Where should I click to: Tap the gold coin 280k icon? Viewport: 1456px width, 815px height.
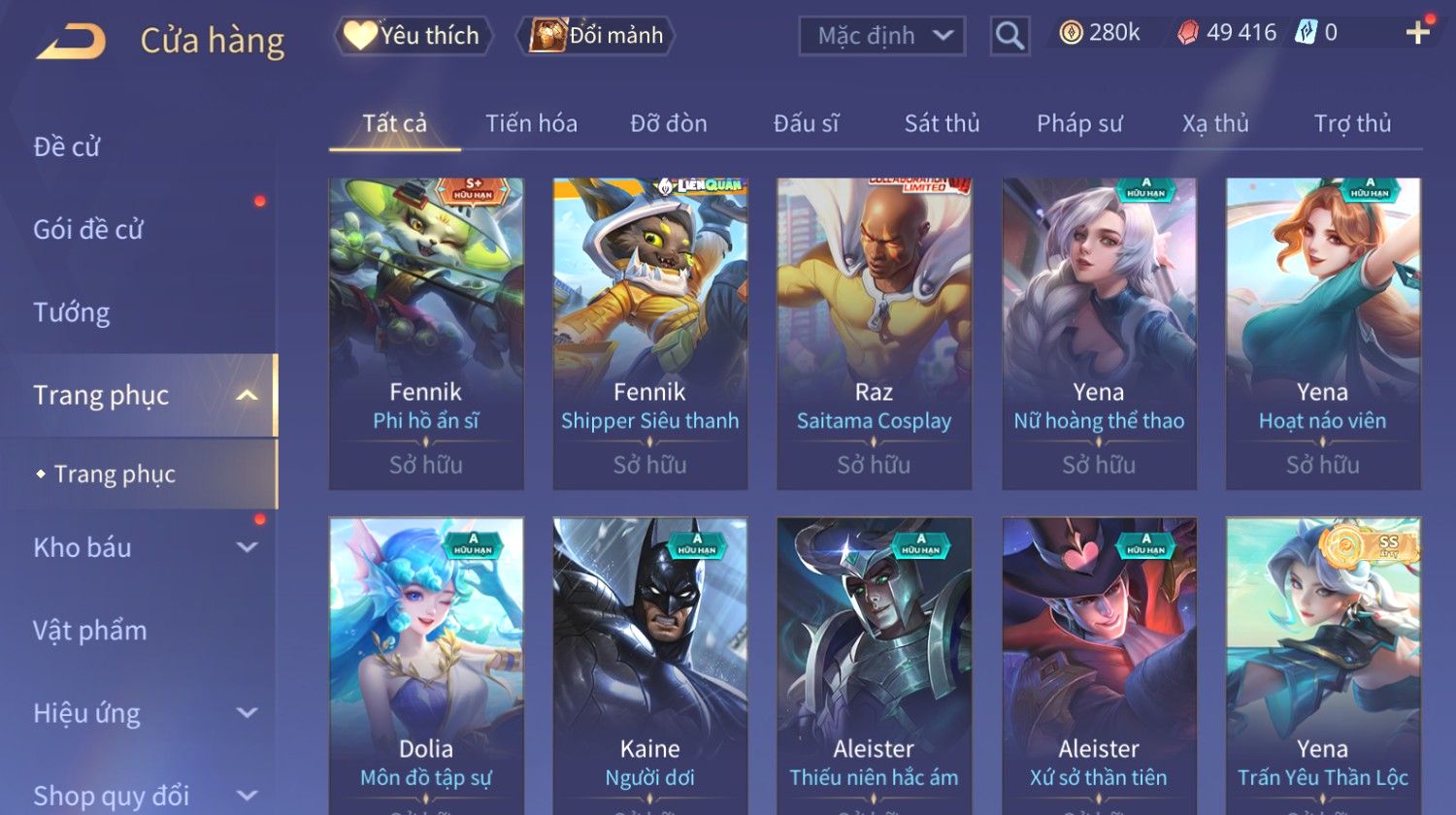tap(1071, 33)
